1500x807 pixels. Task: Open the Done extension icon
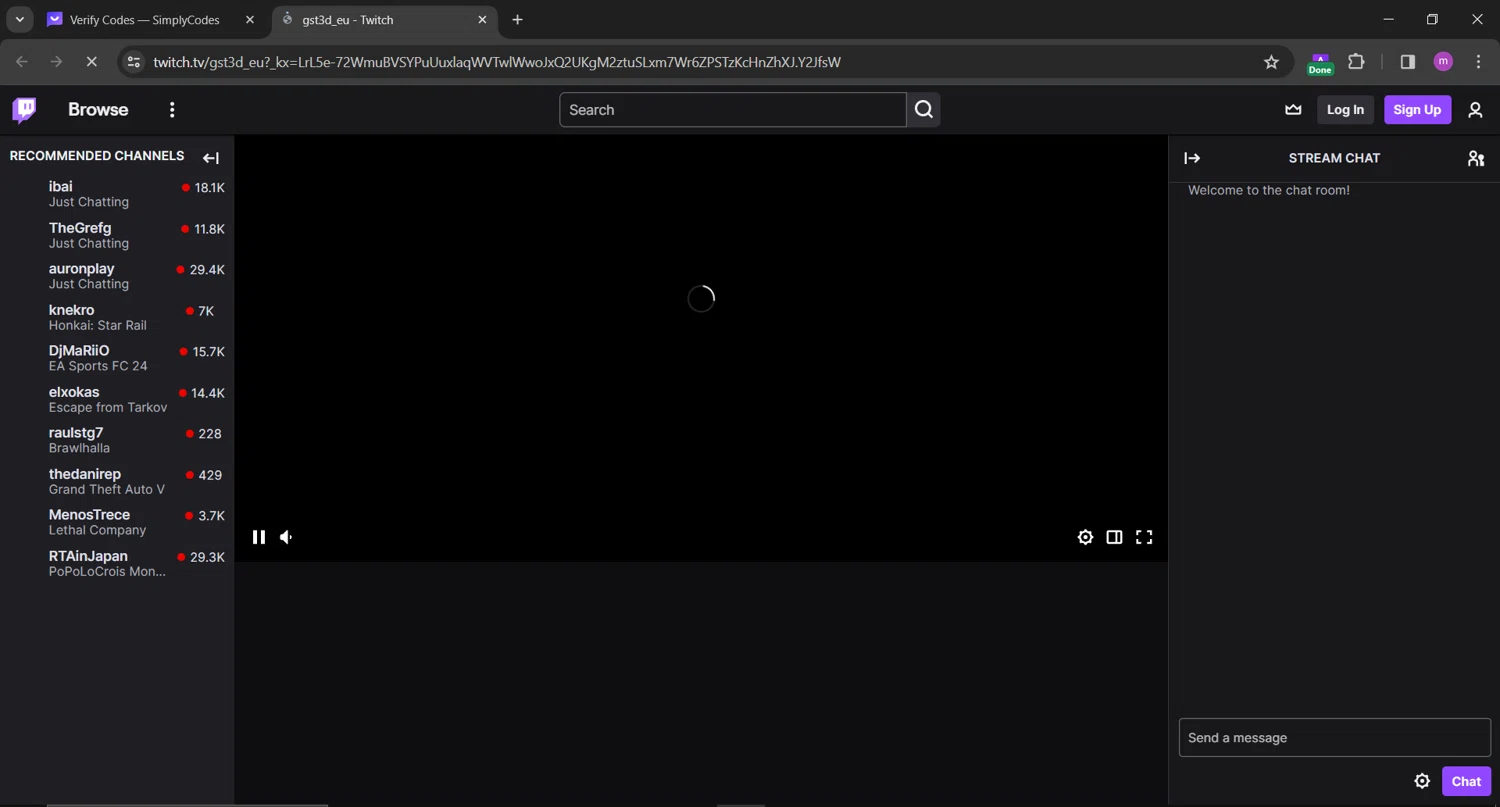pyautogui.click(x=1320, y=63)
